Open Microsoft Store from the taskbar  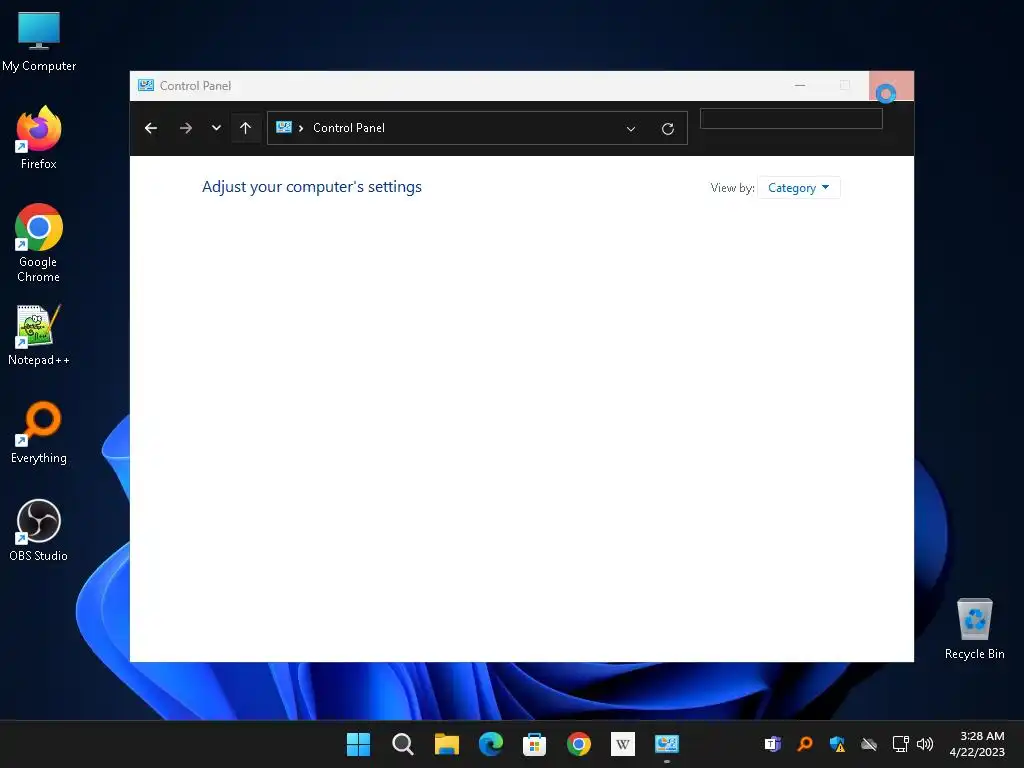534,744
